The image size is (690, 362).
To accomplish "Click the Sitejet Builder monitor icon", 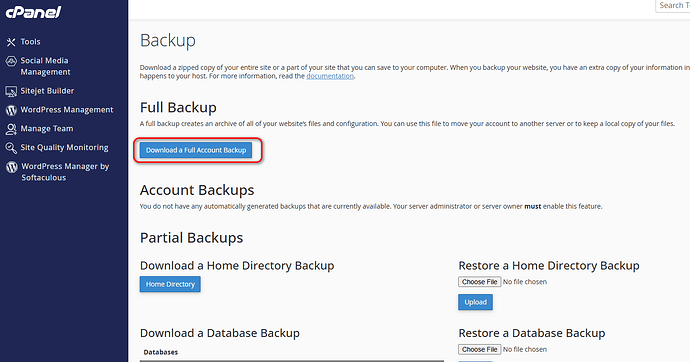I will pyautogui.click(x=11, y=91).
